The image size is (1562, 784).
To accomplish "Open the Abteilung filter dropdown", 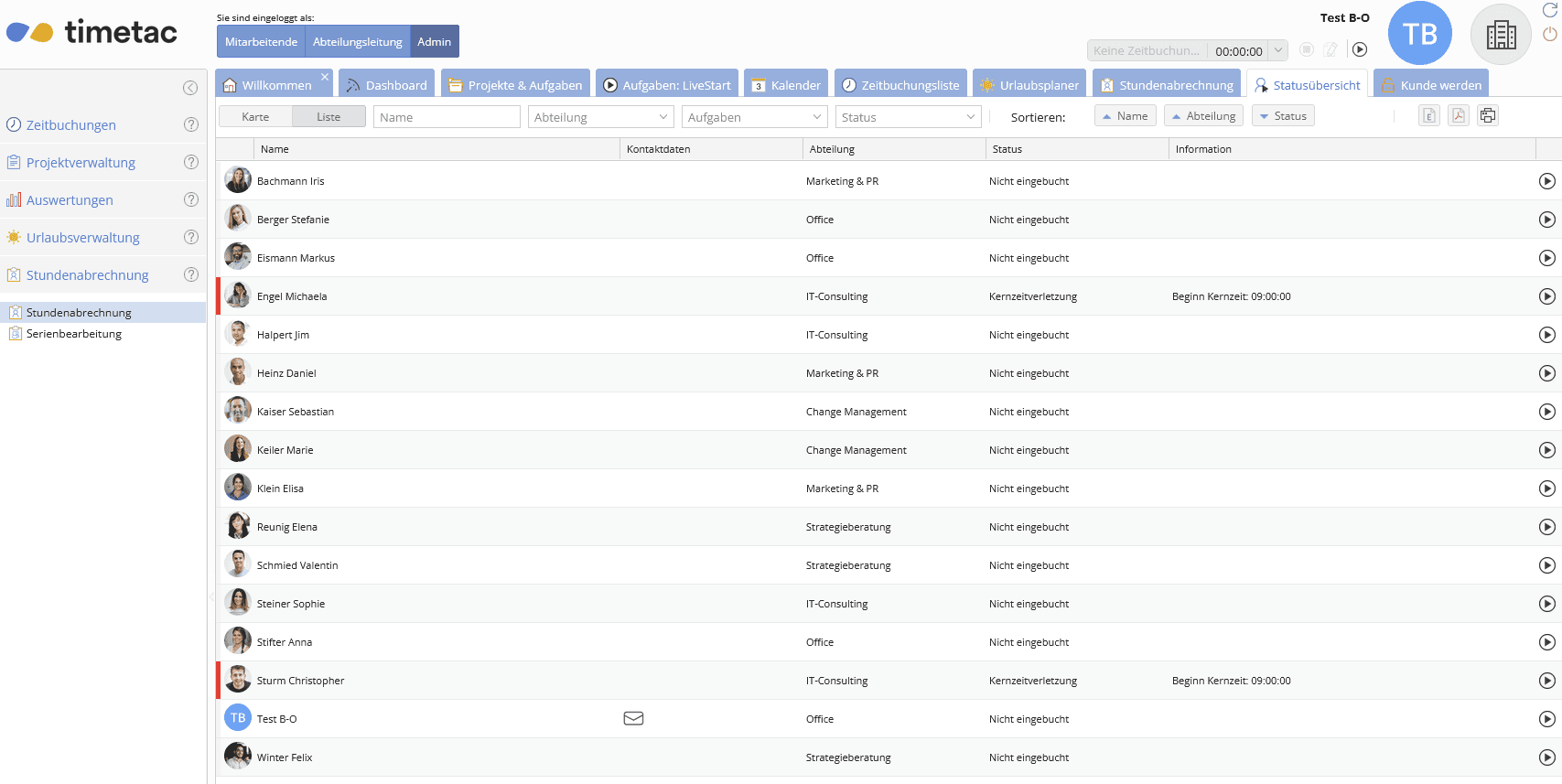I will click(x=600, y=117).
